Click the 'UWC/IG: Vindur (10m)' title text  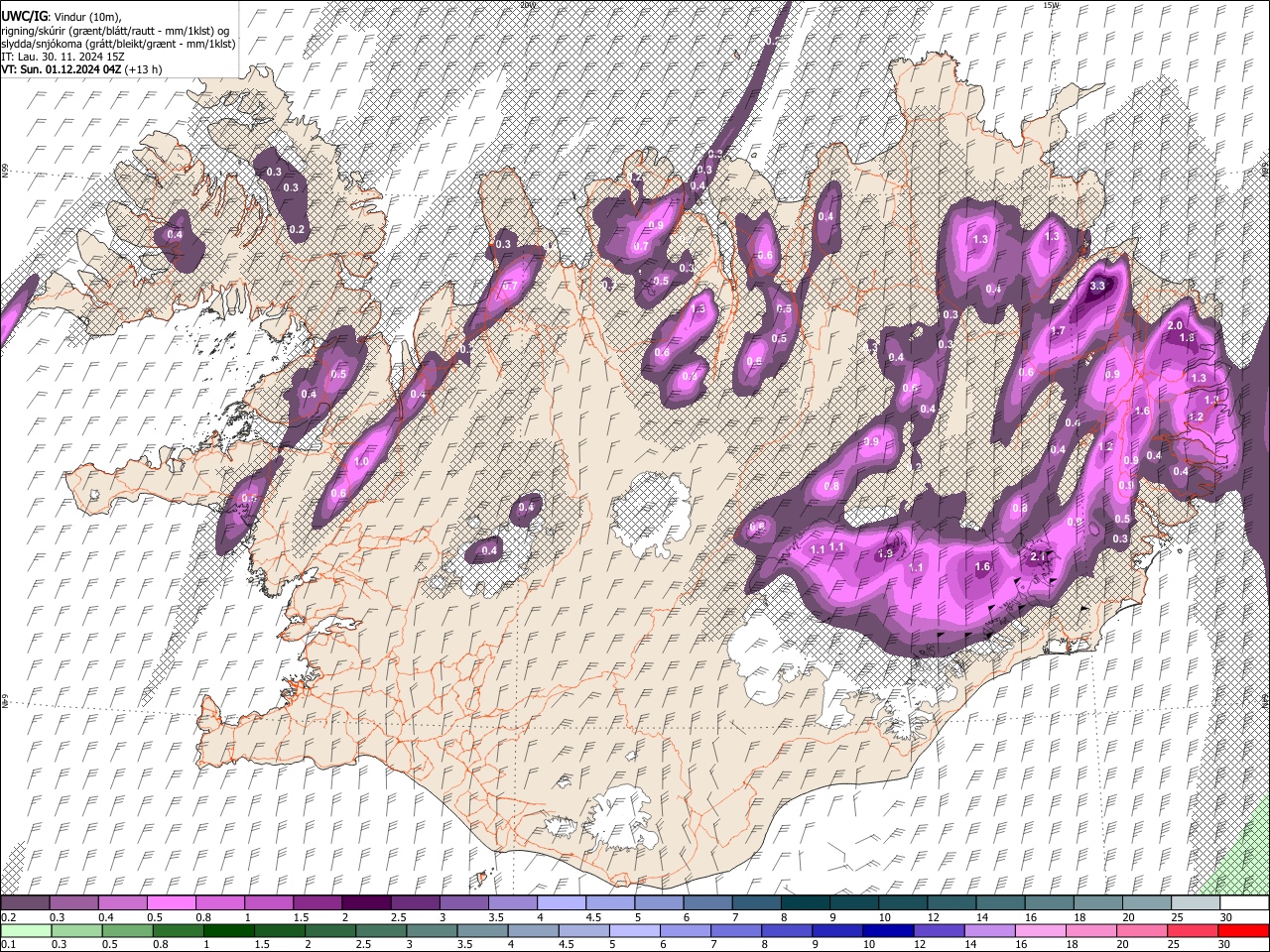(x=62, y=16)
